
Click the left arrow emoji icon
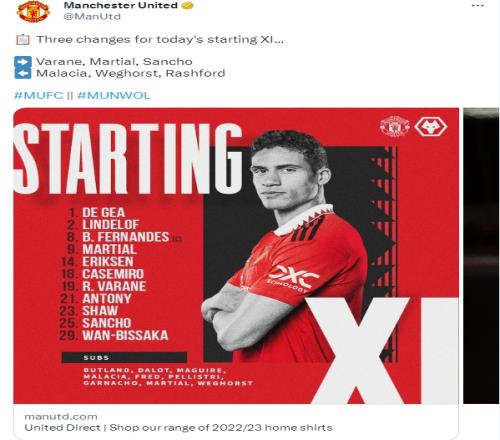23,73
